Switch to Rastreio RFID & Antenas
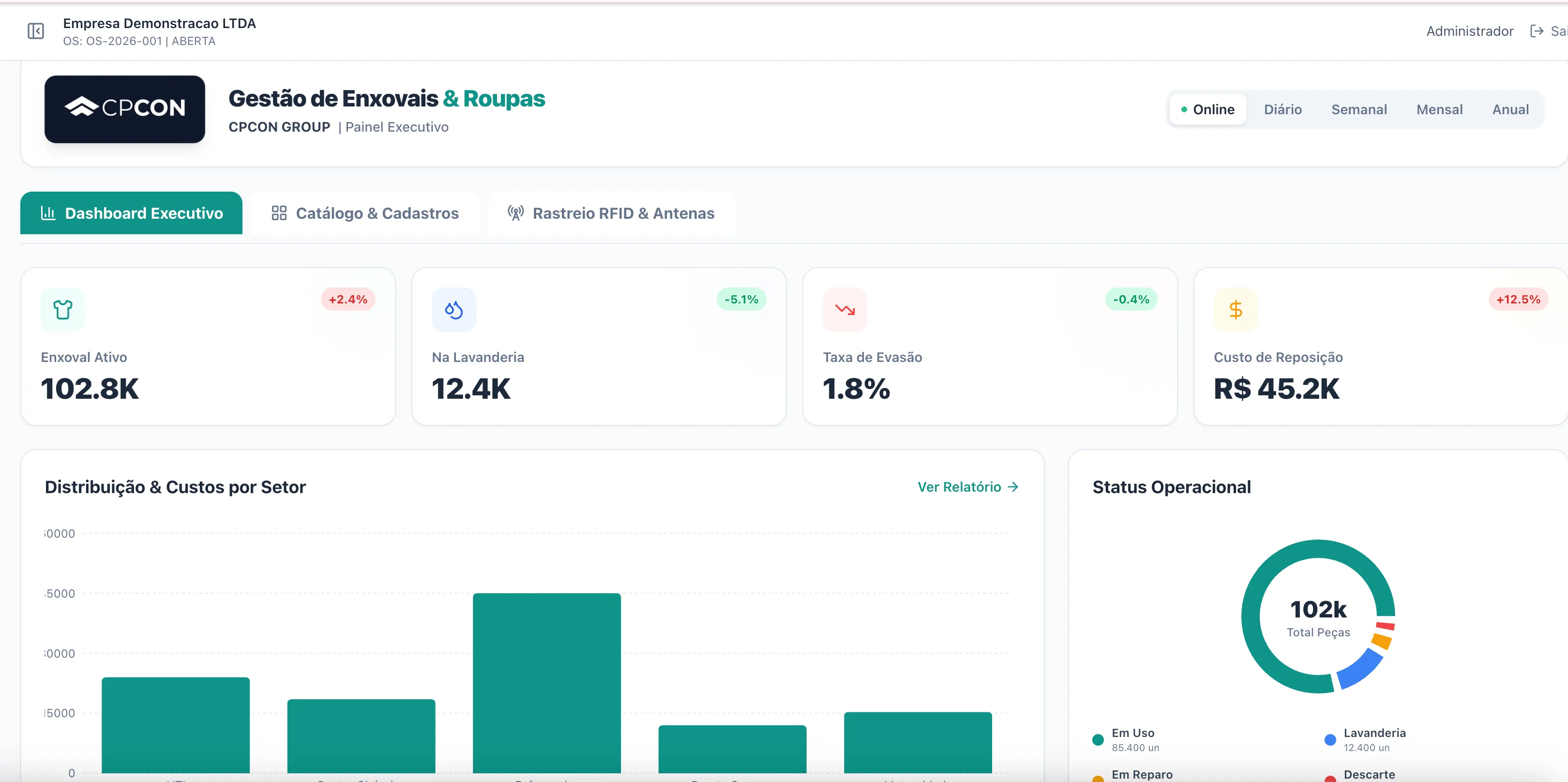 [x=611, y=213]
